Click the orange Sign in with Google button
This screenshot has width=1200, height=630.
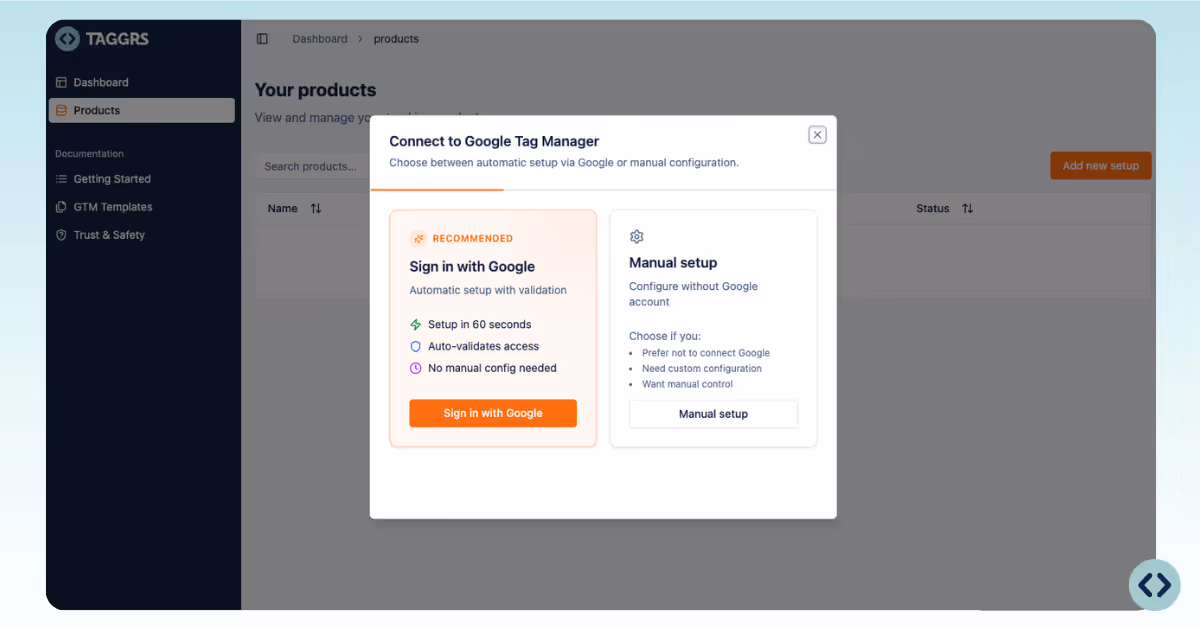pyautogui.click(x=493, y=413)
